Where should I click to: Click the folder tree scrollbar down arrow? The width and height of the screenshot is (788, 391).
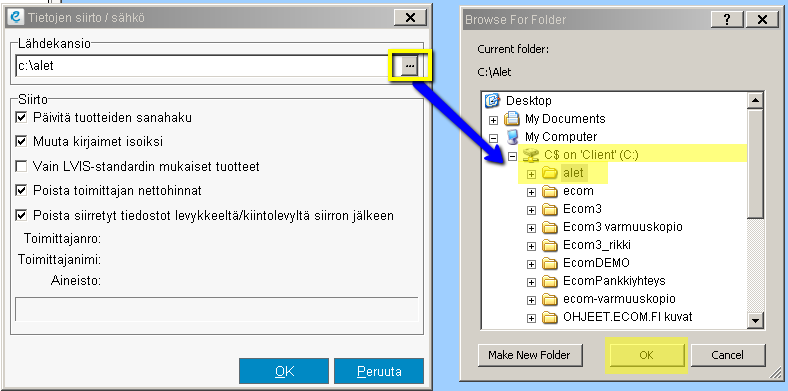[x=755, y=320]
